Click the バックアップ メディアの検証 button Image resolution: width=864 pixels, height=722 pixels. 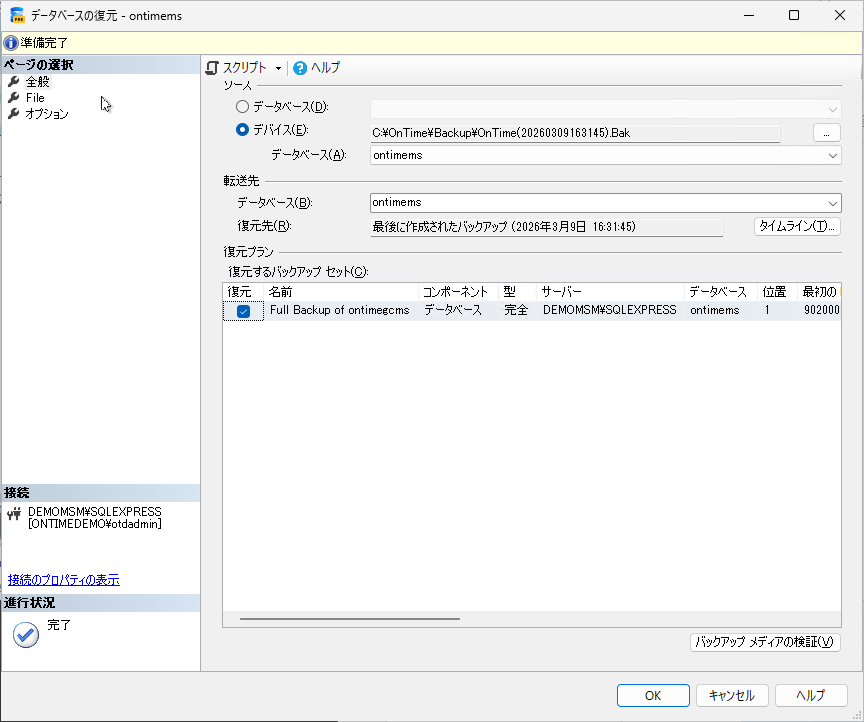pos(765,642)
